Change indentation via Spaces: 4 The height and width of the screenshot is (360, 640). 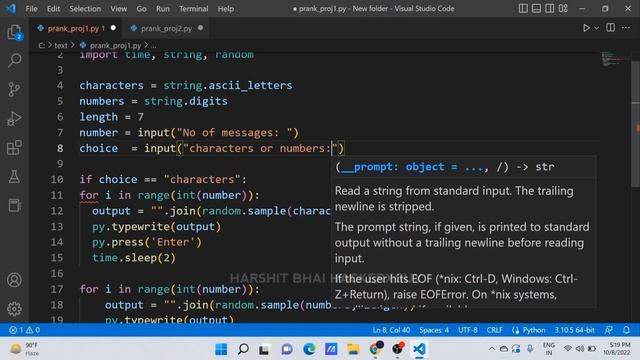pos(434,330)
